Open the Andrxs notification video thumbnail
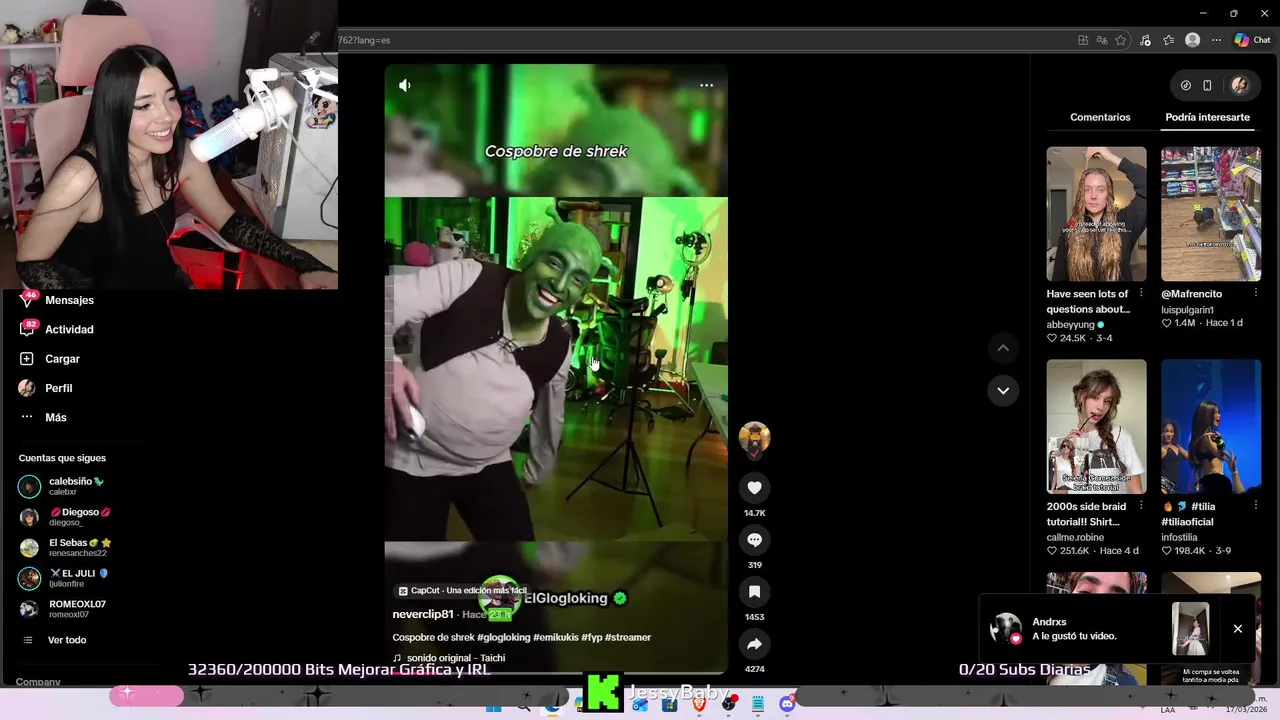Screen dimensions: 1280x720 coord(1190,629)
